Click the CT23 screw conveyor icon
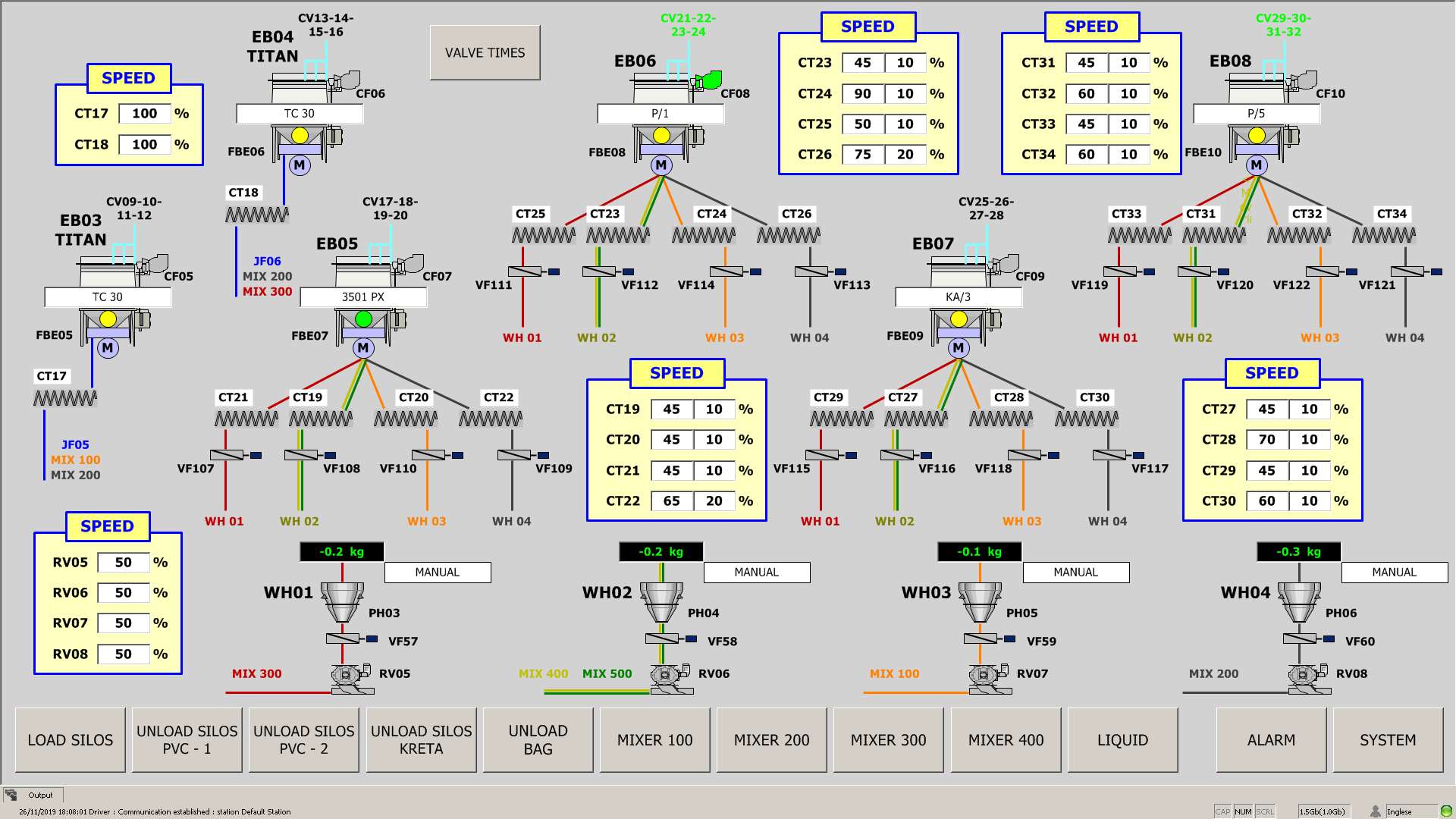Screen dimensions: 1456x819 (618, 236)
